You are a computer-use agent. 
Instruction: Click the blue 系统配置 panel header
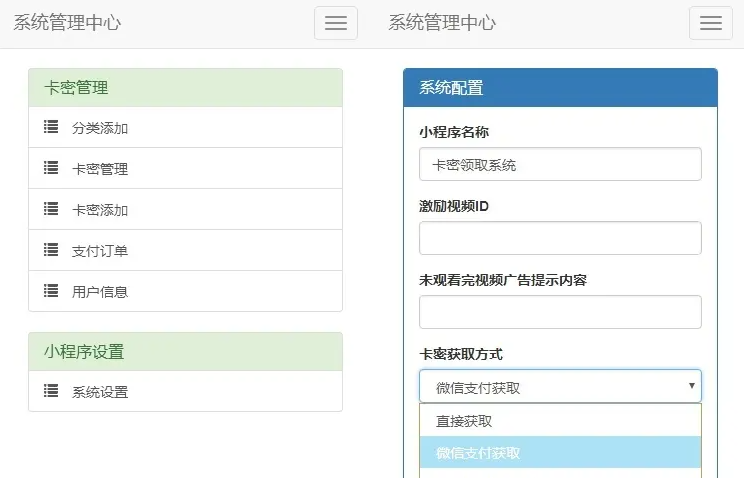point(560,88)
